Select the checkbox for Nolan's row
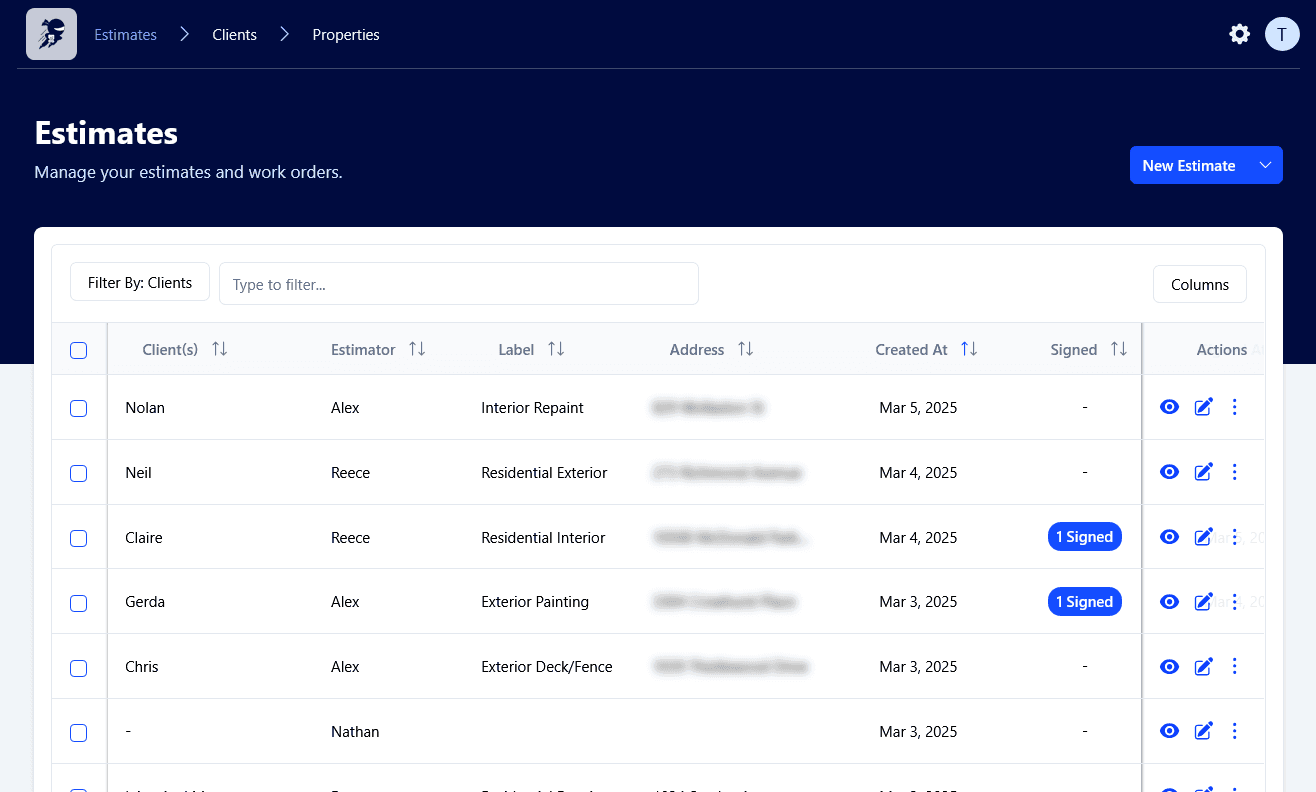Image resolution: width=1316 pixels, height=792 pixels. [x=79, y=408]
